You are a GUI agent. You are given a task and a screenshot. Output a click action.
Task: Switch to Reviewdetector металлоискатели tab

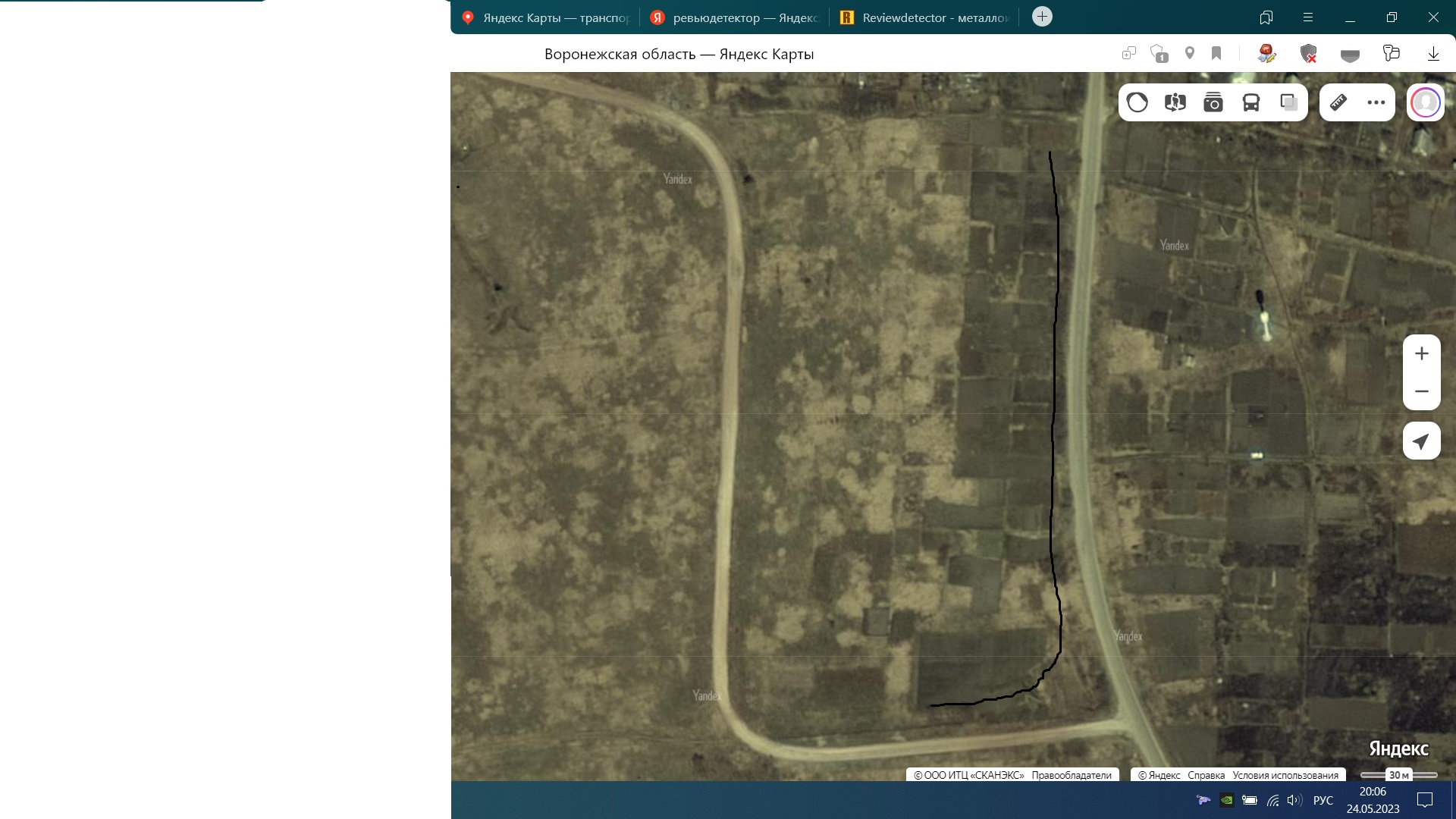(925, 17)
